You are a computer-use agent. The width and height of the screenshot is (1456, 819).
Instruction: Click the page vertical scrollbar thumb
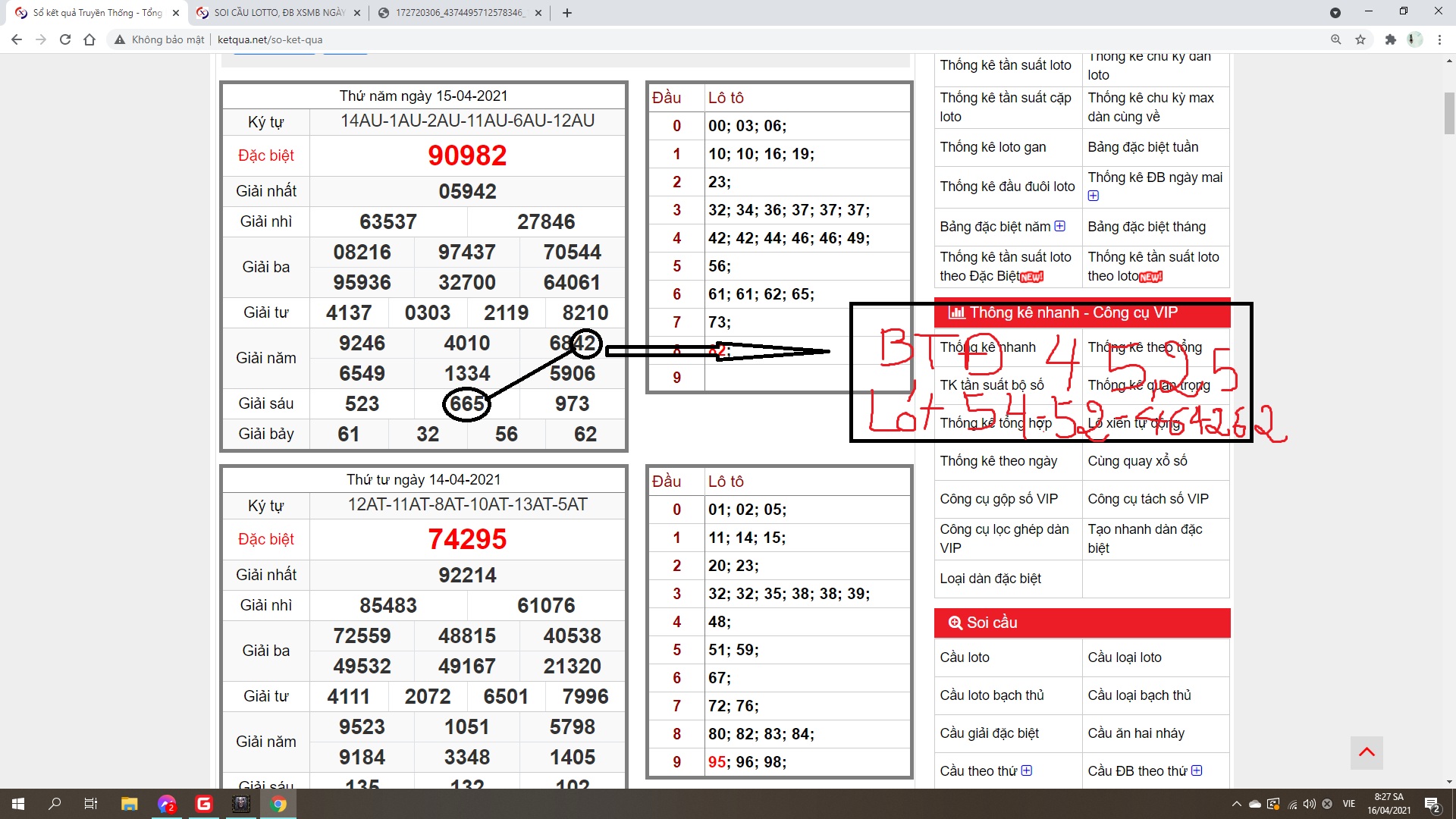tap(1449, 112)
